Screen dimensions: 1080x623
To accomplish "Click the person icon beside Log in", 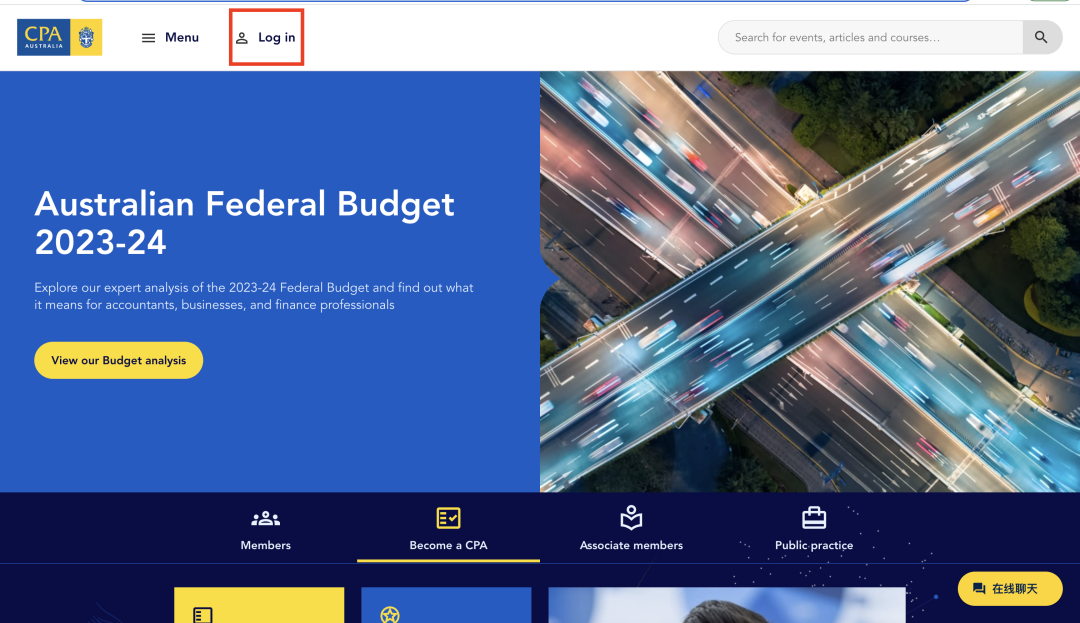I will [242, 38].
